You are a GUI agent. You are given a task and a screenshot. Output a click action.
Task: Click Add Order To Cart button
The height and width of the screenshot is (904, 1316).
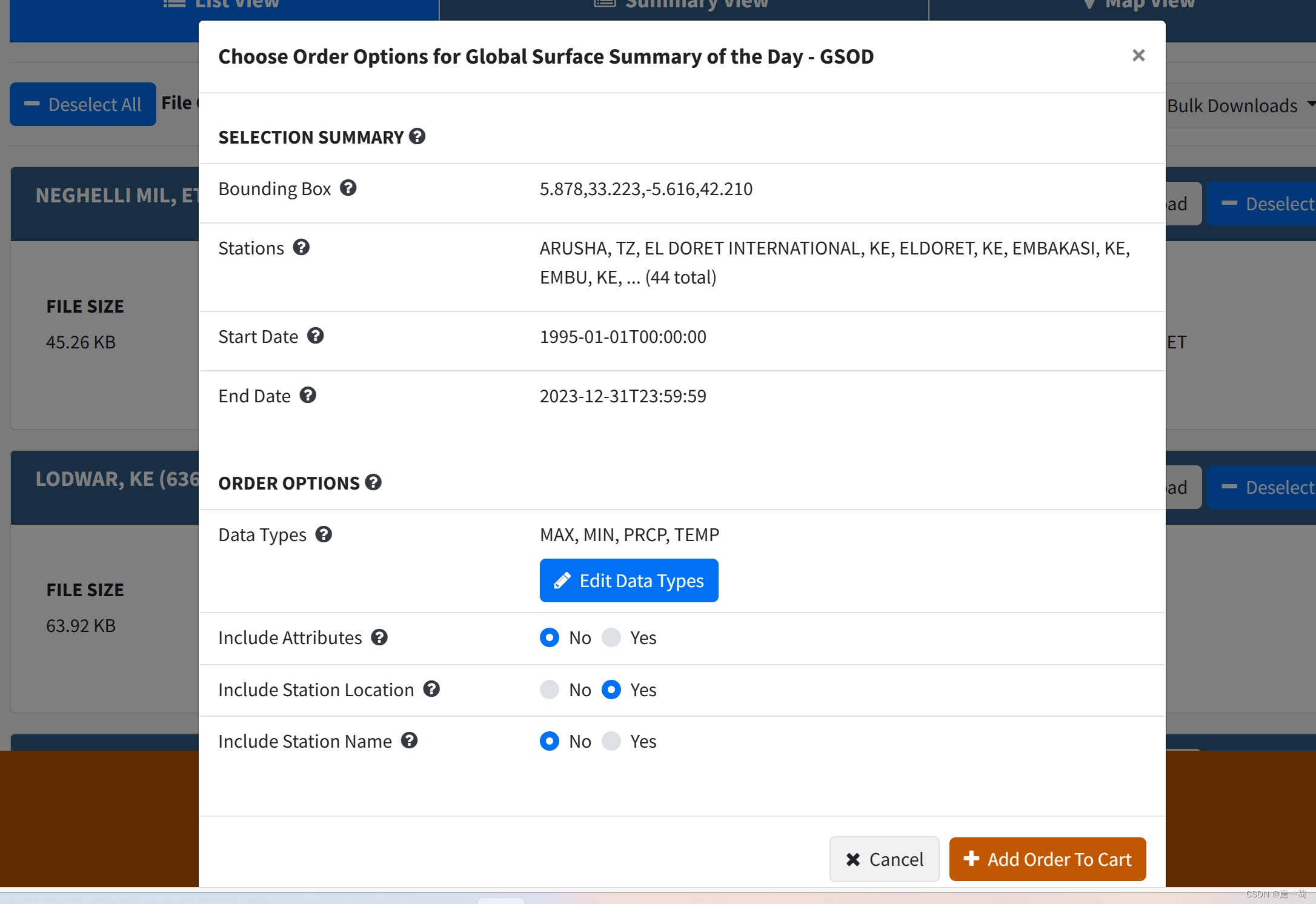(x=1048, y=859)
